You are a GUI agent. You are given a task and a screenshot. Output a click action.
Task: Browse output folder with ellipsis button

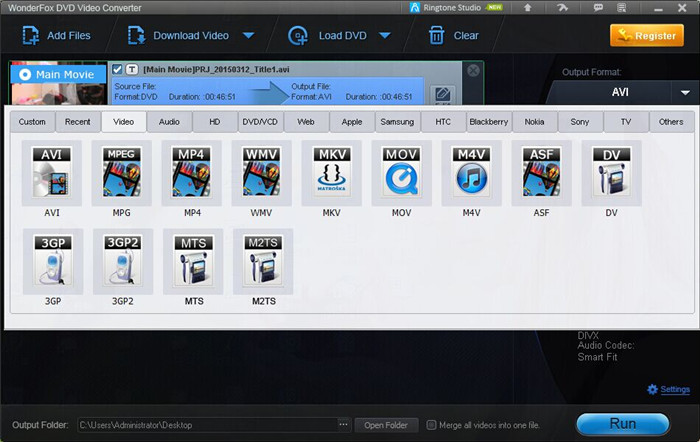tap(343, 425)
